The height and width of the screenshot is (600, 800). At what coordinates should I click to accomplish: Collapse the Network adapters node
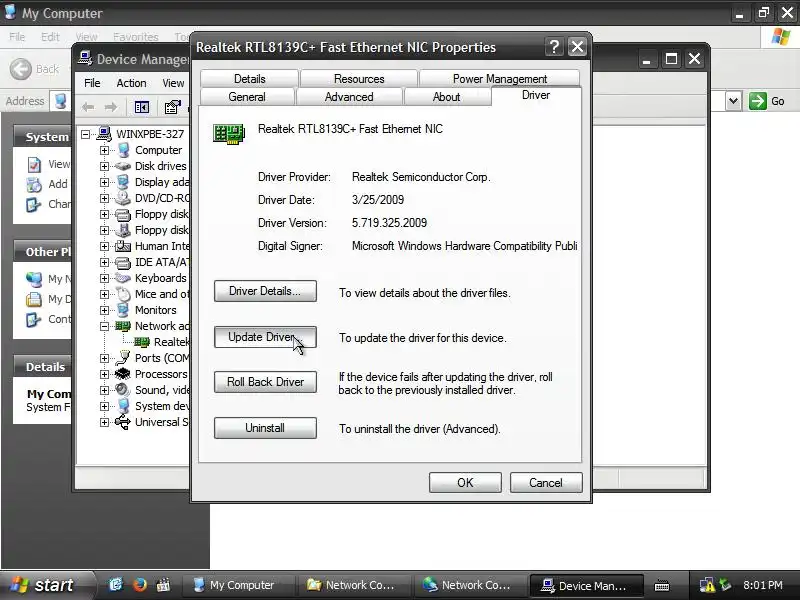click(x=104, y=327)
